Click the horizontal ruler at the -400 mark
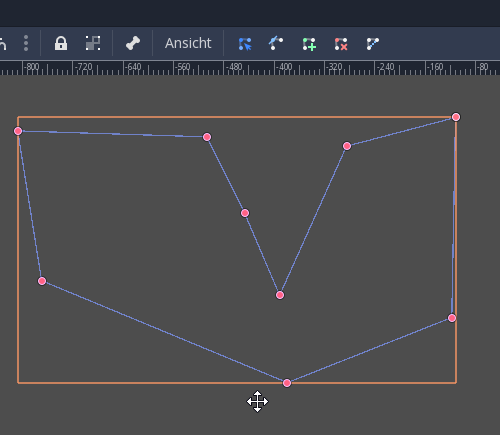Image resolution: width=500 pixels, height=435 pixels. [275, 68]
